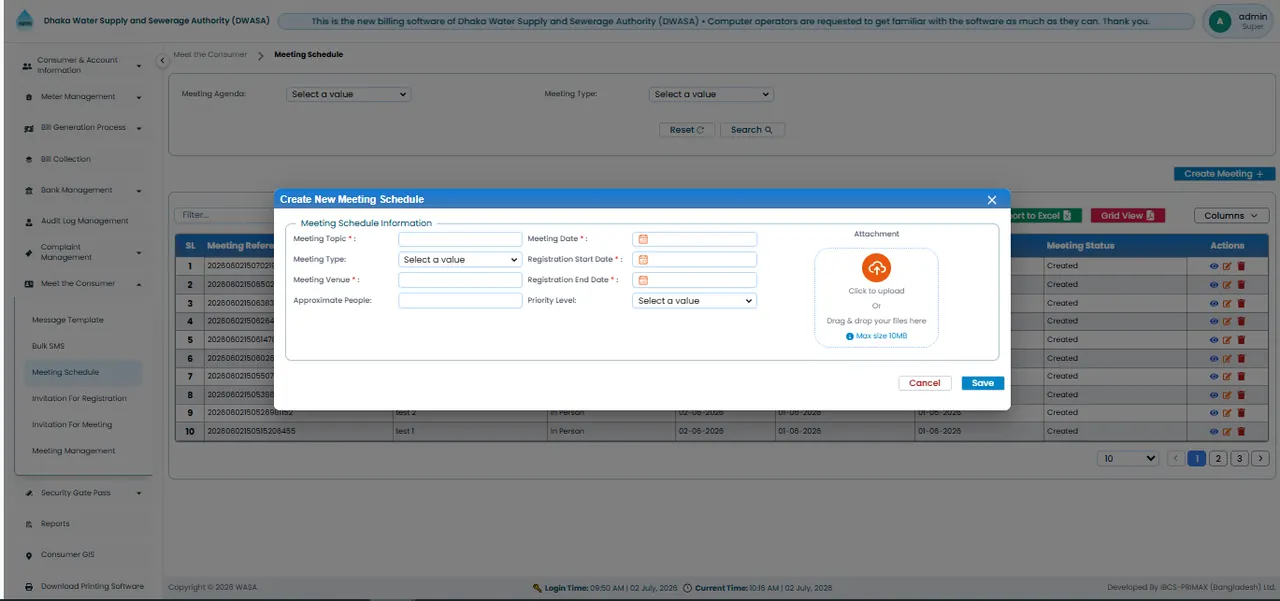Open the Meeting Management submenu item

[x=74, y=451]
